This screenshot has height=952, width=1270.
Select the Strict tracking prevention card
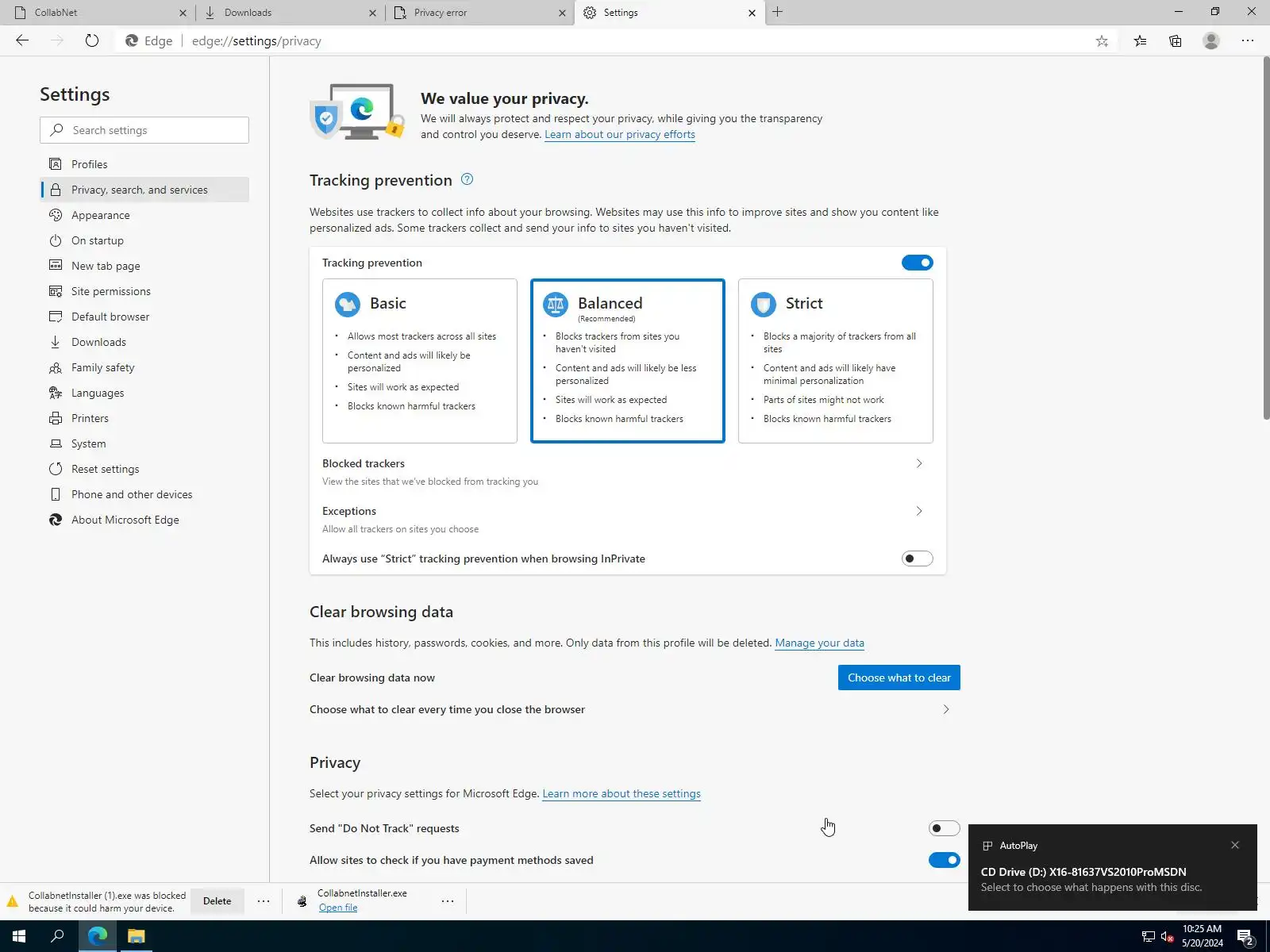point(836,361)
